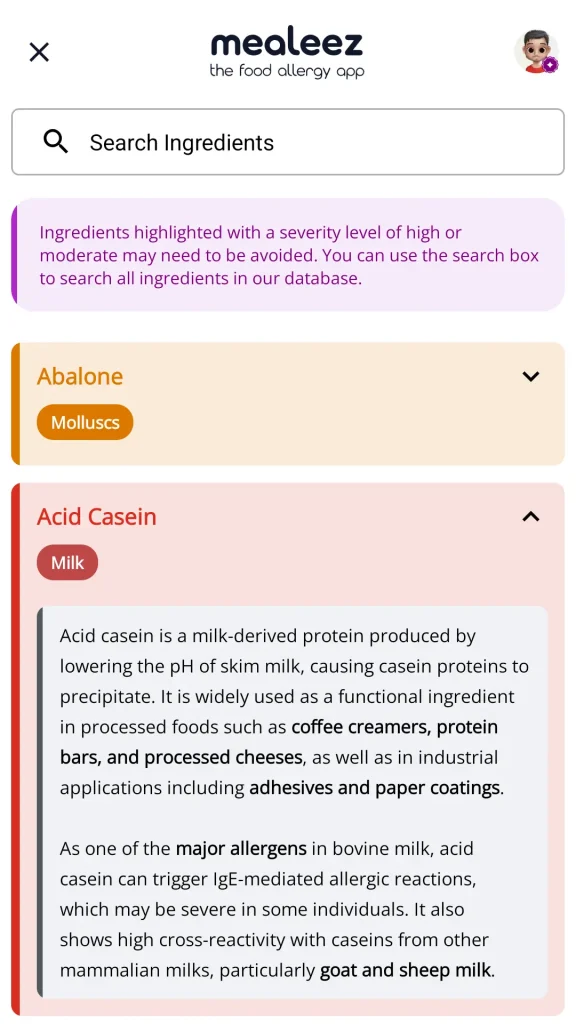Click the red severity bar on Acid Casein
The width and height of the screenshot is (576, 1024).
16,749
